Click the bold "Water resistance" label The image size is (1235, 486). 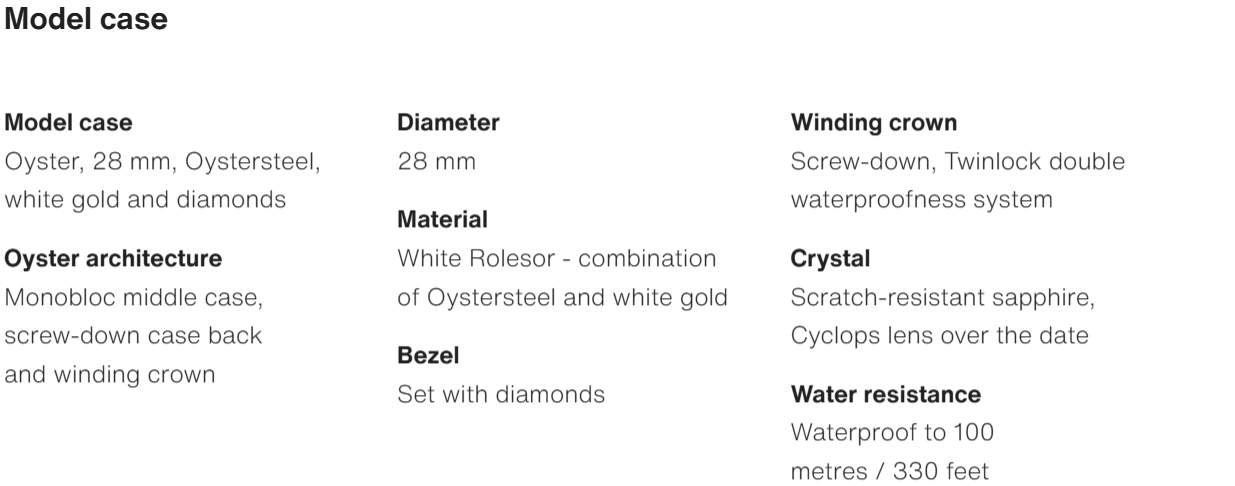pyautogui.click(x=885, y=394)
